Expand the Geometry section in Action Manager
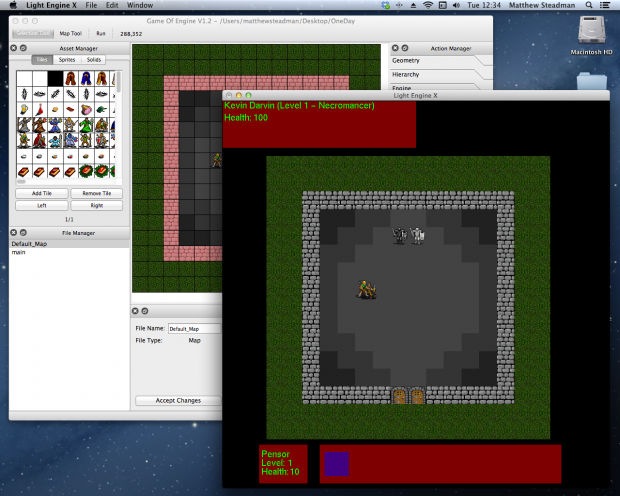This screenshot has height=496, width=620. coord(441,61)
